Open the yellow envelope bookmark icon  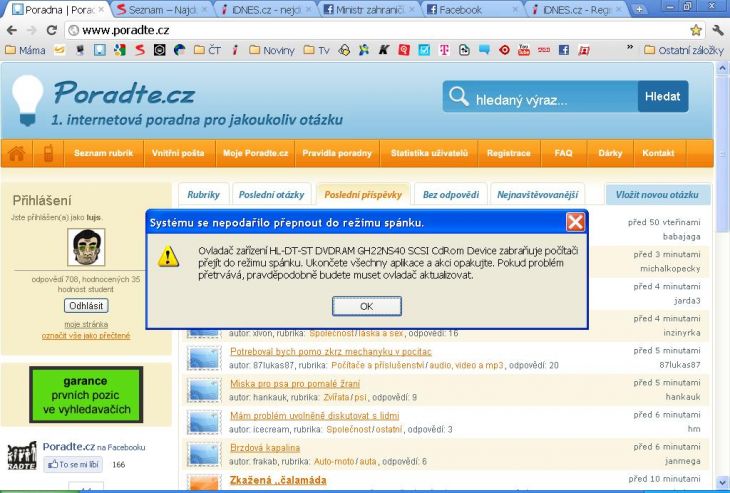(59, 50)
